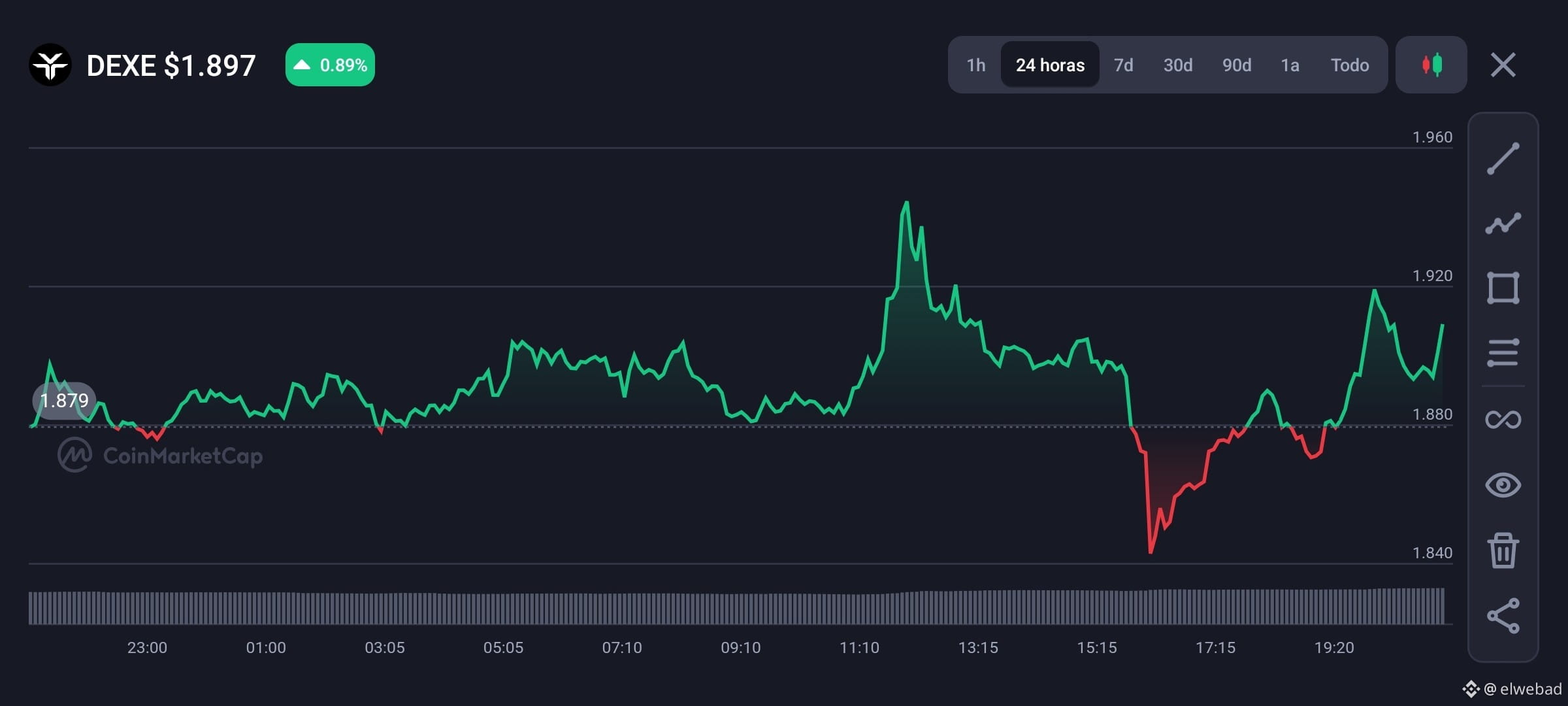Click the 05:05 time axis label
The width and height of the screenshot is (1568, 706).
coord(503,647)
